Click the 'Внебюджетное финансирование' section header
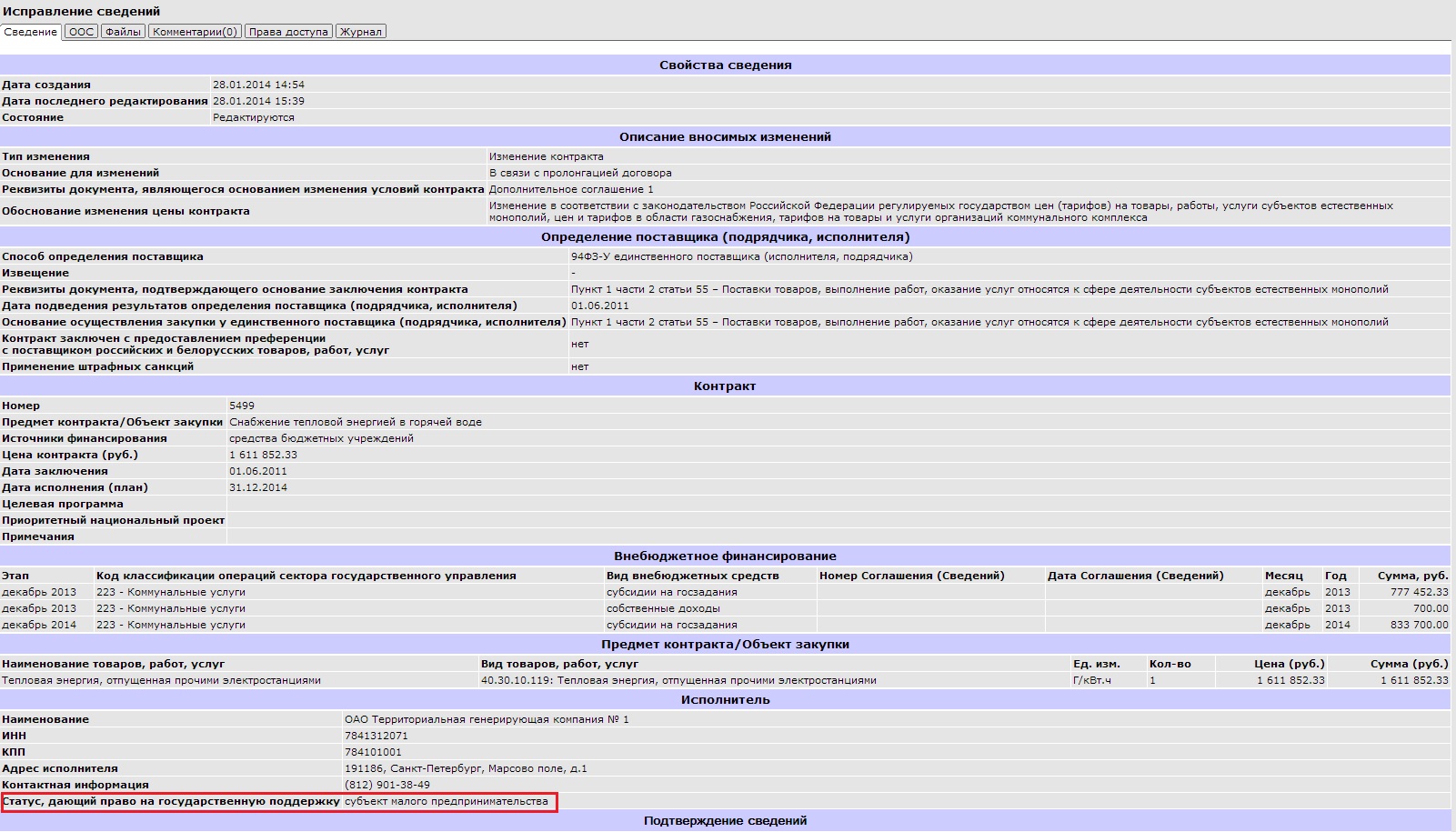Image resolution: width=1456 pixels, height=832 pixels. click(725, 556)
